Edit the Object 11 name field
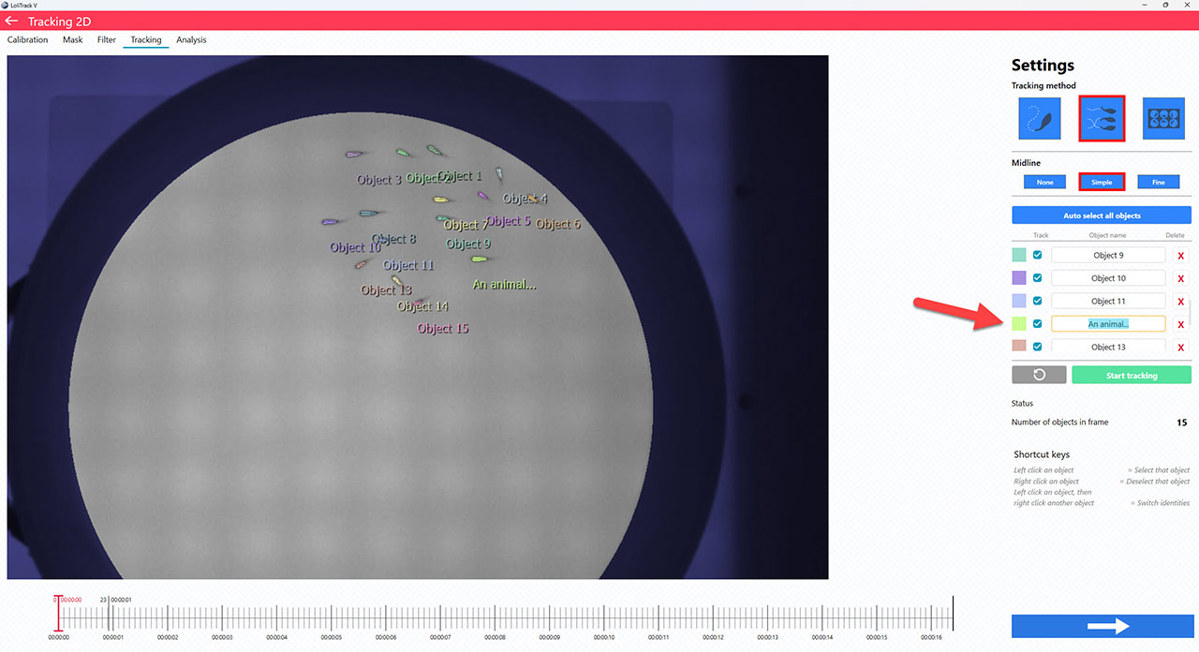 pyautogui.click(x=1108, y=301)
